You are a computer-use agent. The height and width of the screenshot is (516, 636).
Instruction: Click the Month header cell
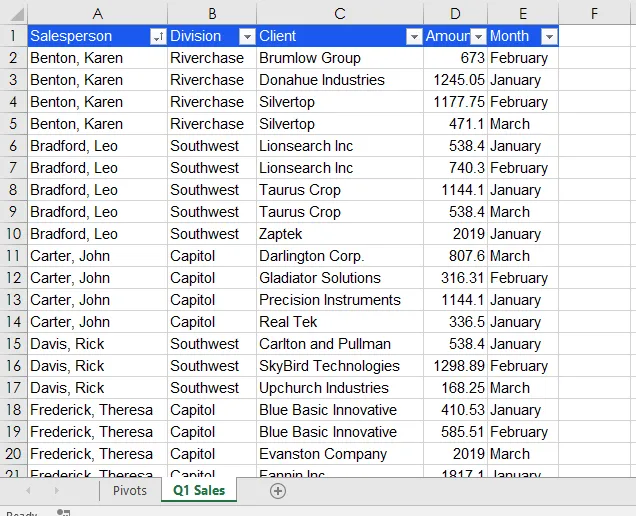[523, 36]
